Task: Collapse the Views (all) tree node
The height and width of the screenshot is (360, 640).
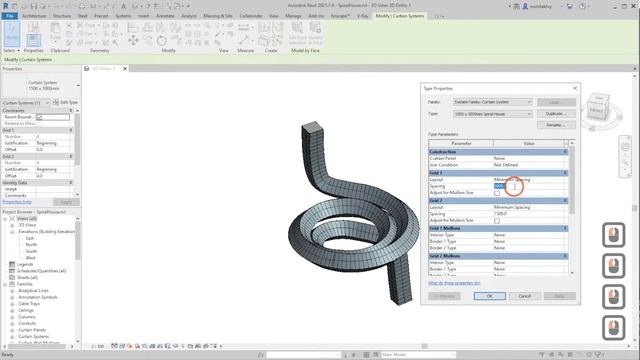Action: (x=5, y=219)
